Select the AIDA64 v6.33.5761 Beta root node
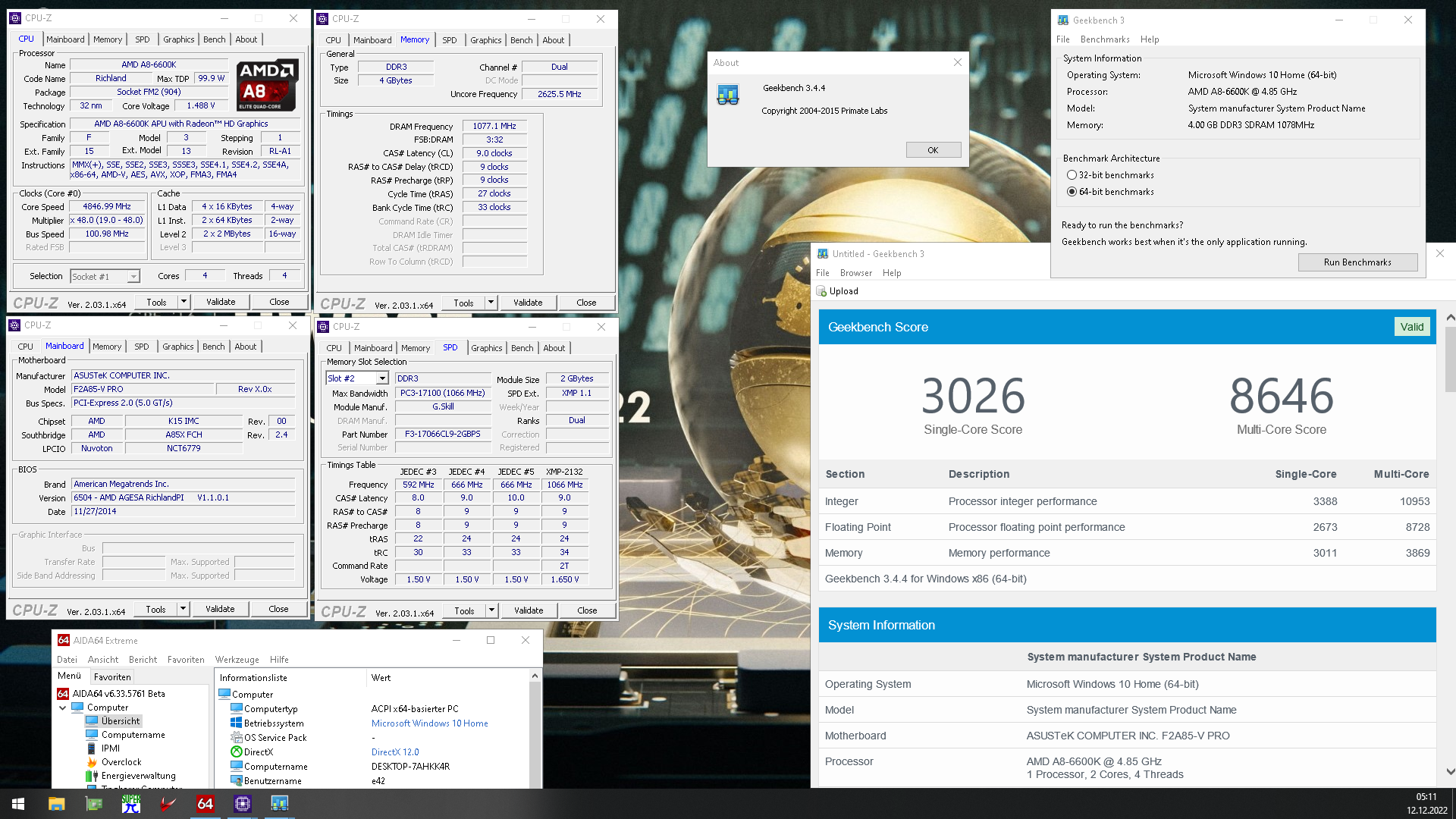This screenshot has height=819, width=1456. 118,694
